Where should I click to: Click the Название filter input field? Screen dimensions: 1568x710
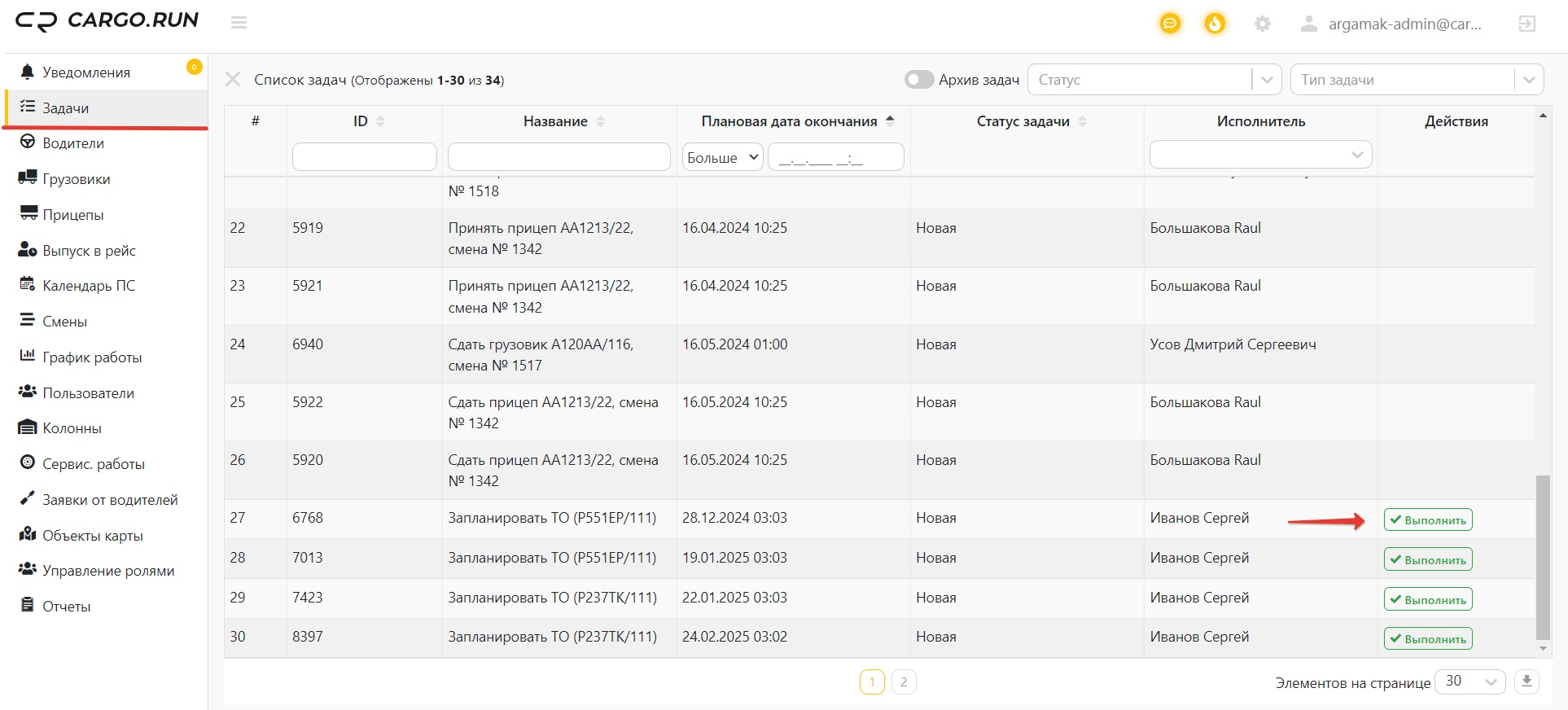(558, 157)
